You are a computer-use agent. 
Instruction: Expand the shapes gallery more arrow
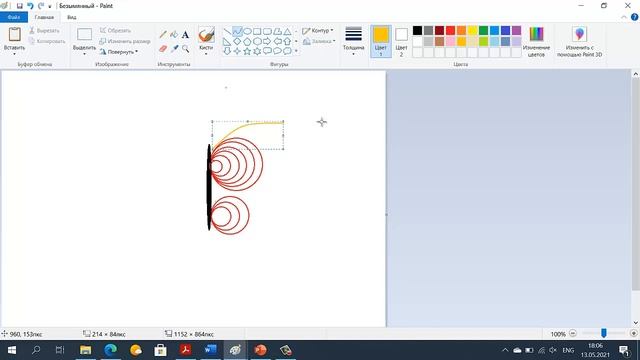click(x=296, y=51)
